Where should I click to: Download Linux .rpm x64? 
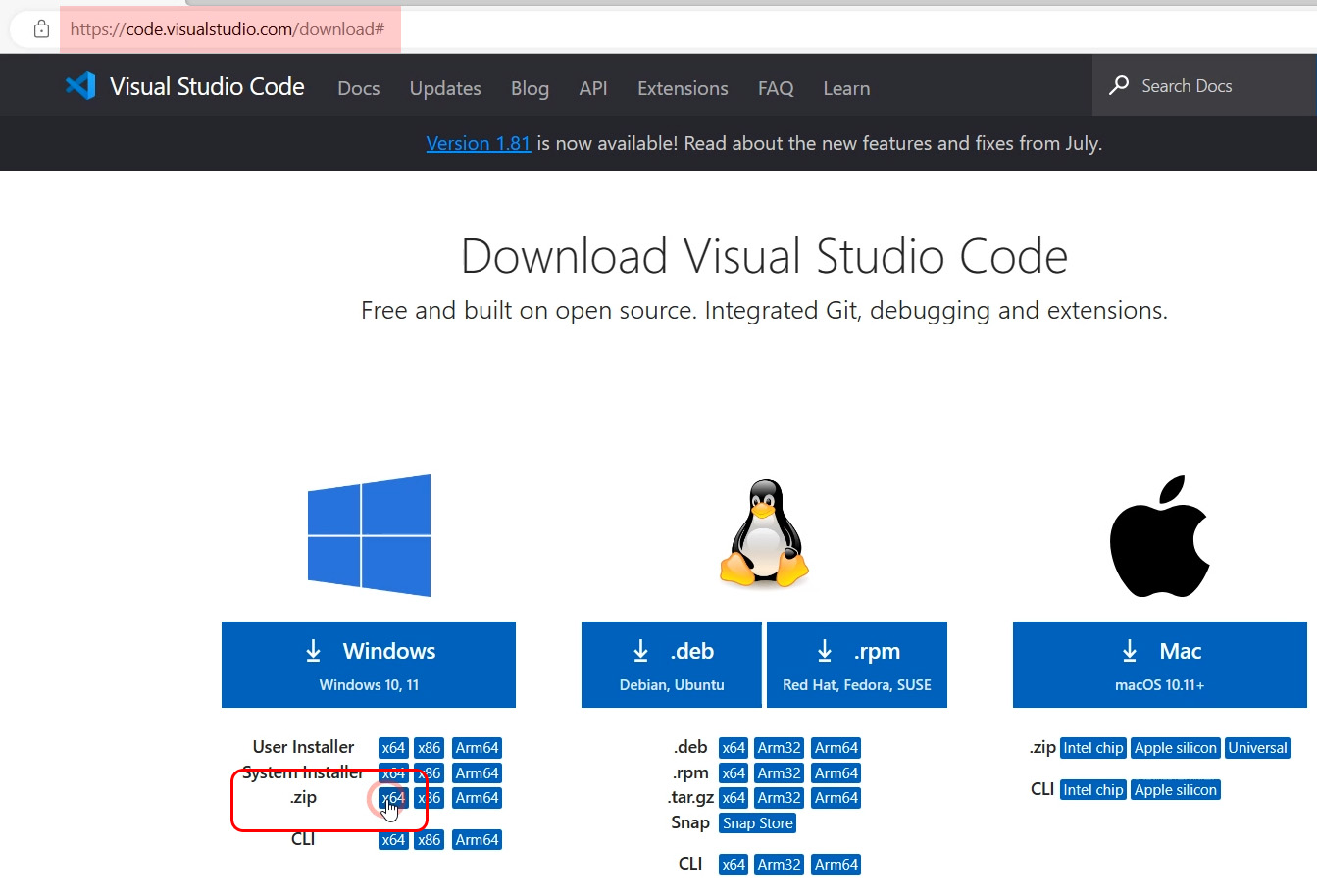[734, 773]
